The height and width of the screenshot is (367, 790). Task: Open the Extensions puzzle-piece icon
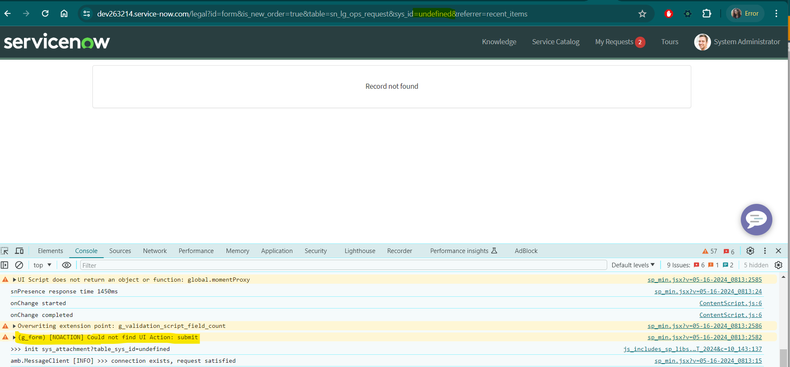coord(706,14)
